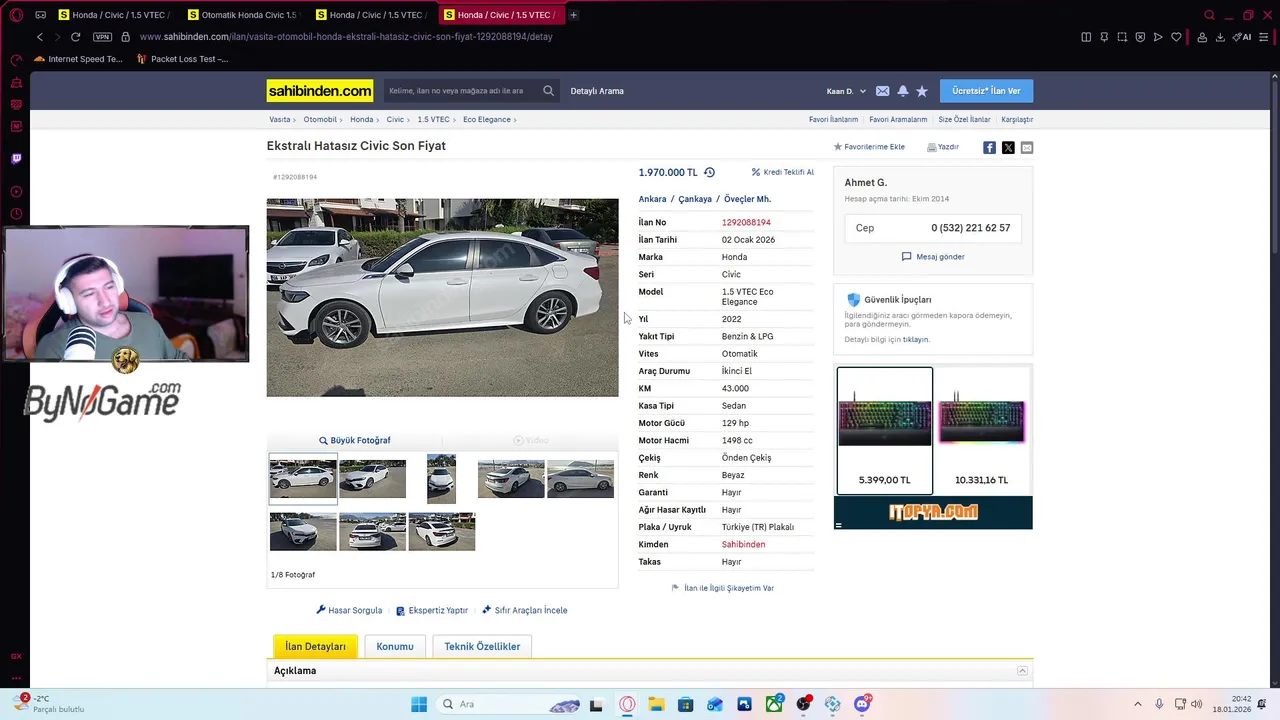Switch to Otomatik Honda Civic 1.5 tab
The height and width of the screenshot is (720, 1280).
click(247, 15)
